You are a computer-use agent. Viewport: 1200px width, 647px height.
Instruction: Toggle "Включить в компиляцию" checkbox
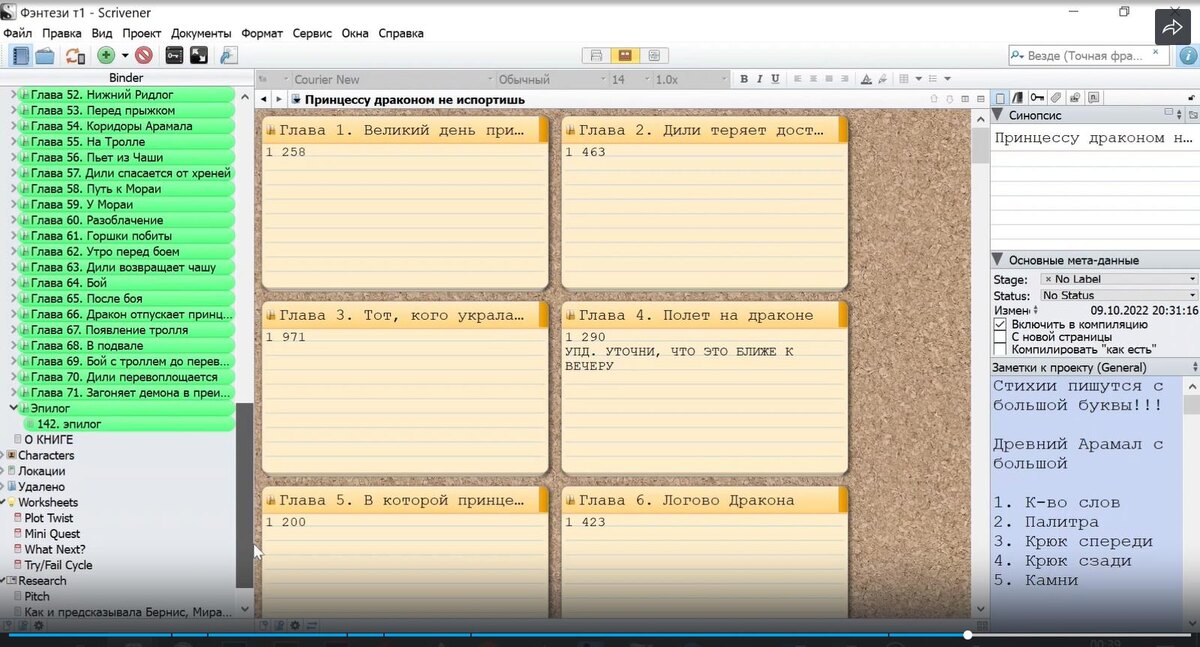tap(1000, 325)
